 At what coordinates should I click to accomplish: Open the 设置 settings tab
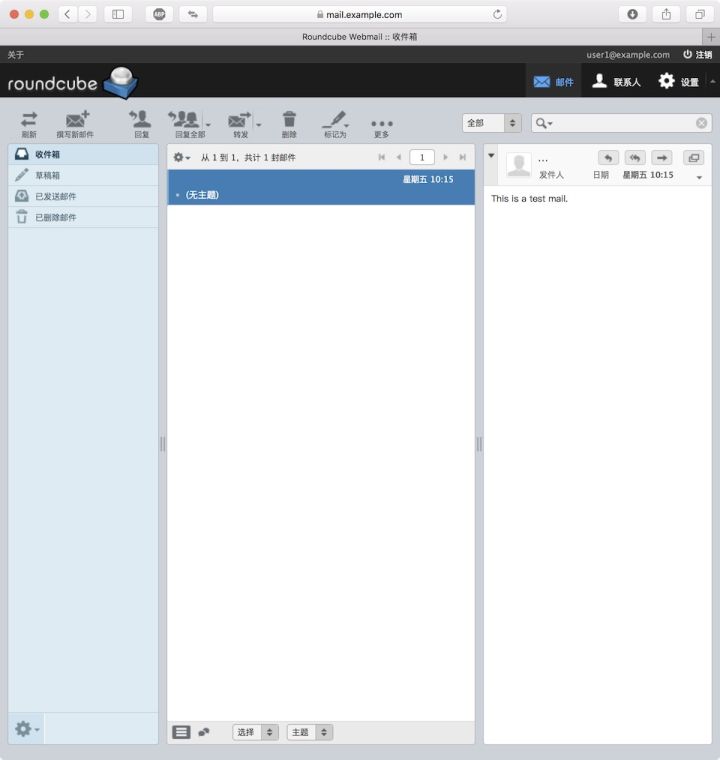coord(679,82)
